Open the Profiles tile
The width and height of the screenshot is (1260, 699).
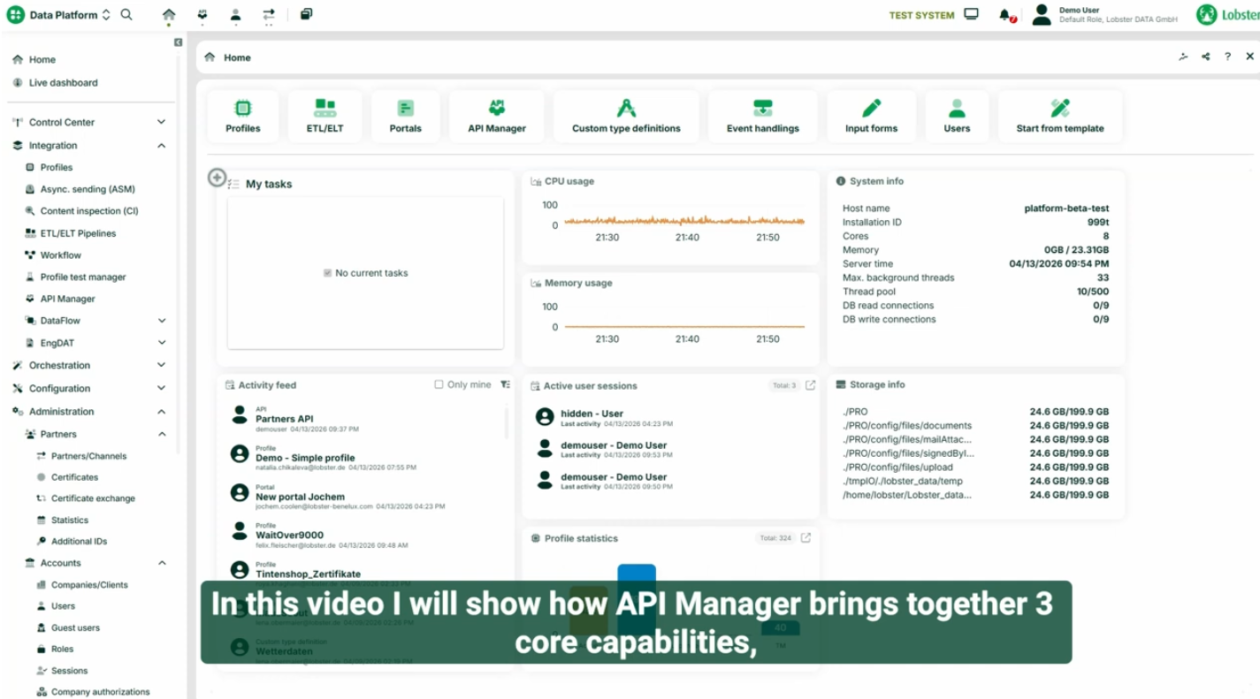[x=242, y=116]
